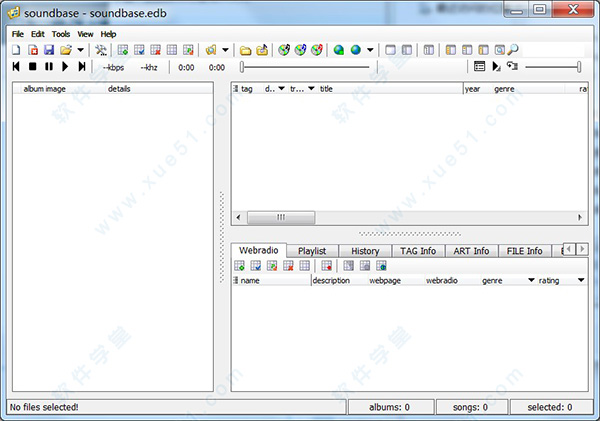
Task: Click the globe icon with green square
Action: (x=339, y=50)
